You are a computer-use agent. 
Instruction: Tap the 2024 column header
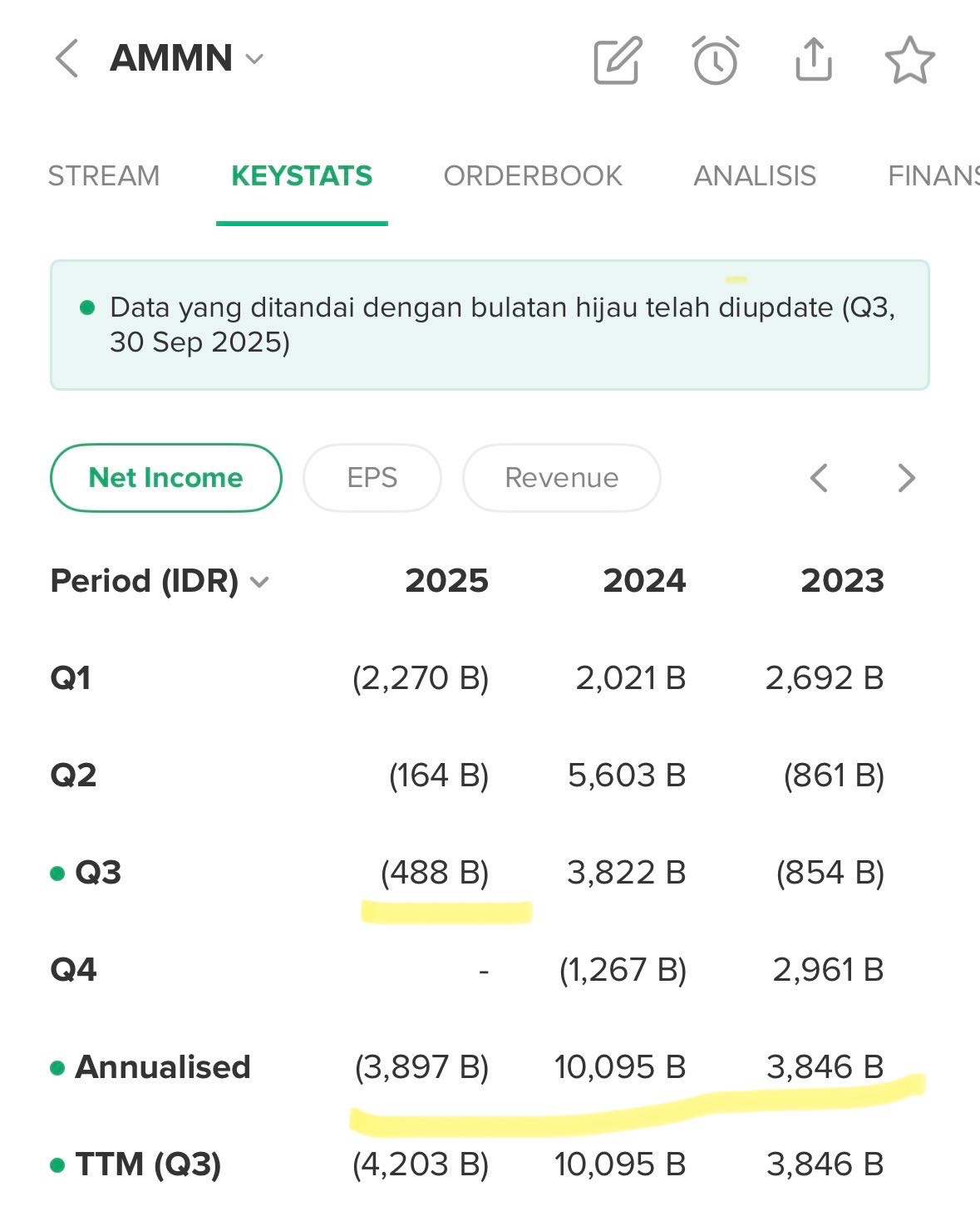tap(644, 581)
